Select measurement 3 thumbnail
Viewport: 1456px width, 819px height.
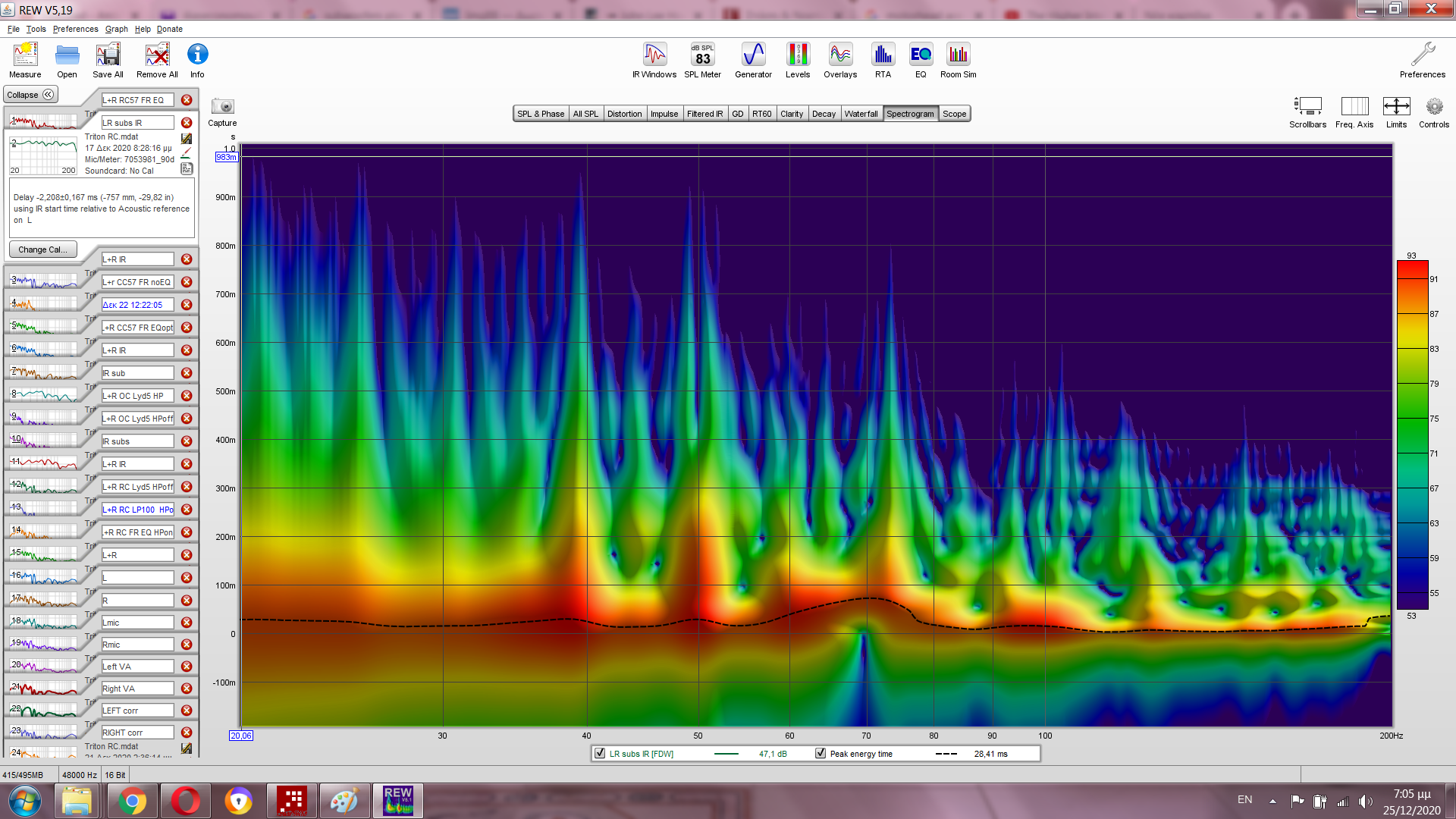43,281
